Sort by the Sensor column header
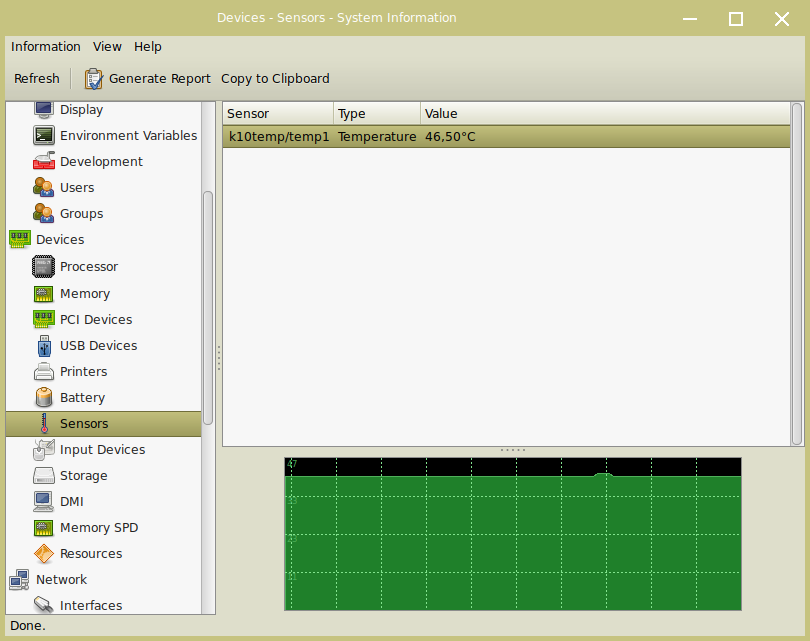Viewport: 810px width, 641px height. click(278, 113)
